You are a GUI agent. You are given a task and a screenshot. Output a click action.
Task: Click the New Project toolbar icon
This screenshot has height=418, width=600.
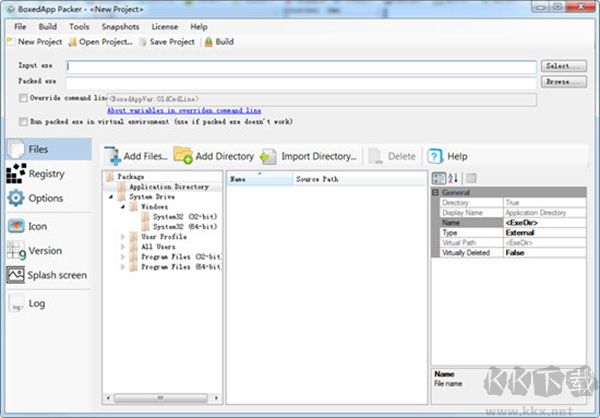11,42
